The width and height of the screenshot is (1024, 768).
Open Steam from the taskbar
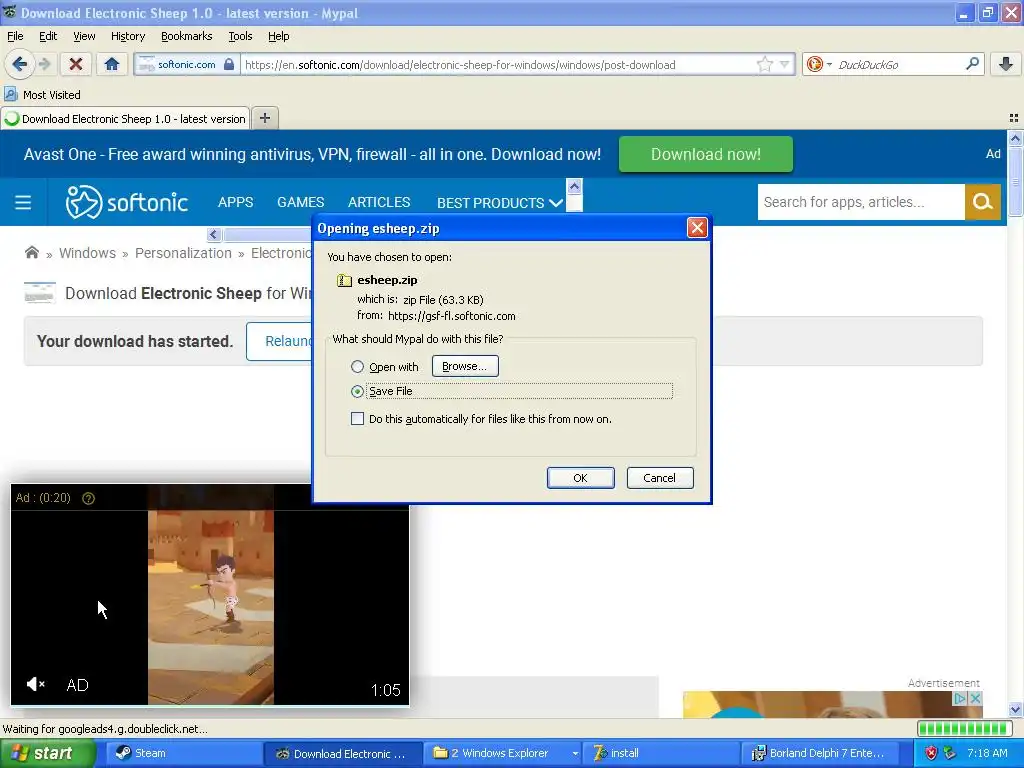(184, 753)
